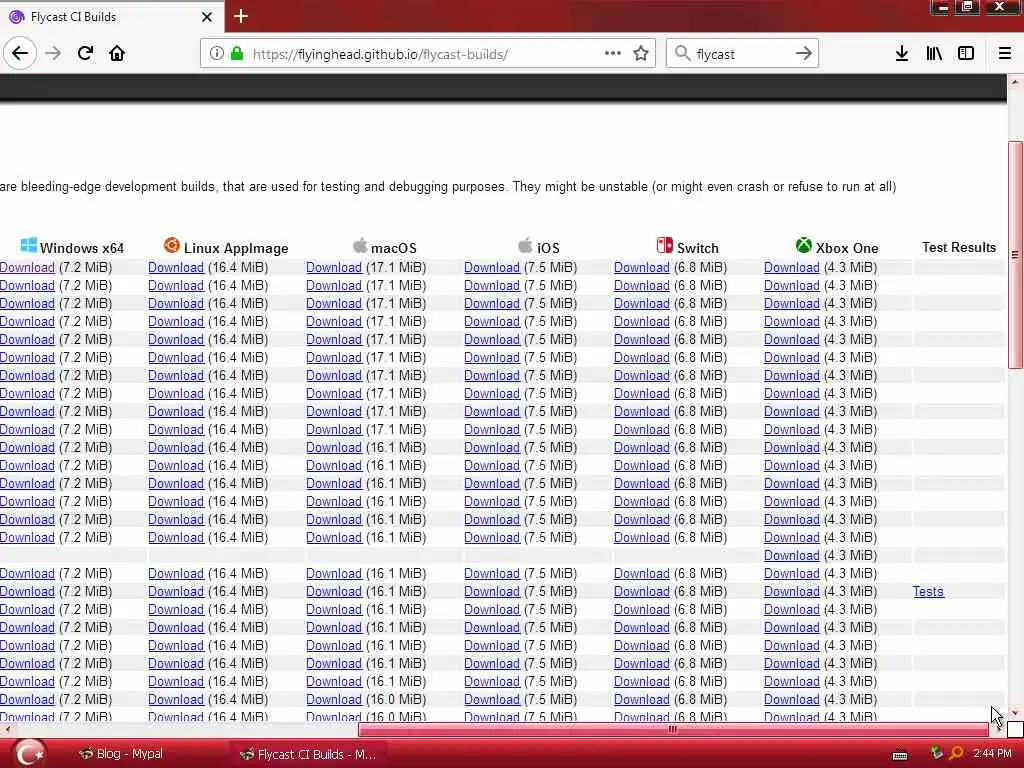1024x768 pixels.
Task: Open the Tests link in Test Results column
Action: (928, 592)
